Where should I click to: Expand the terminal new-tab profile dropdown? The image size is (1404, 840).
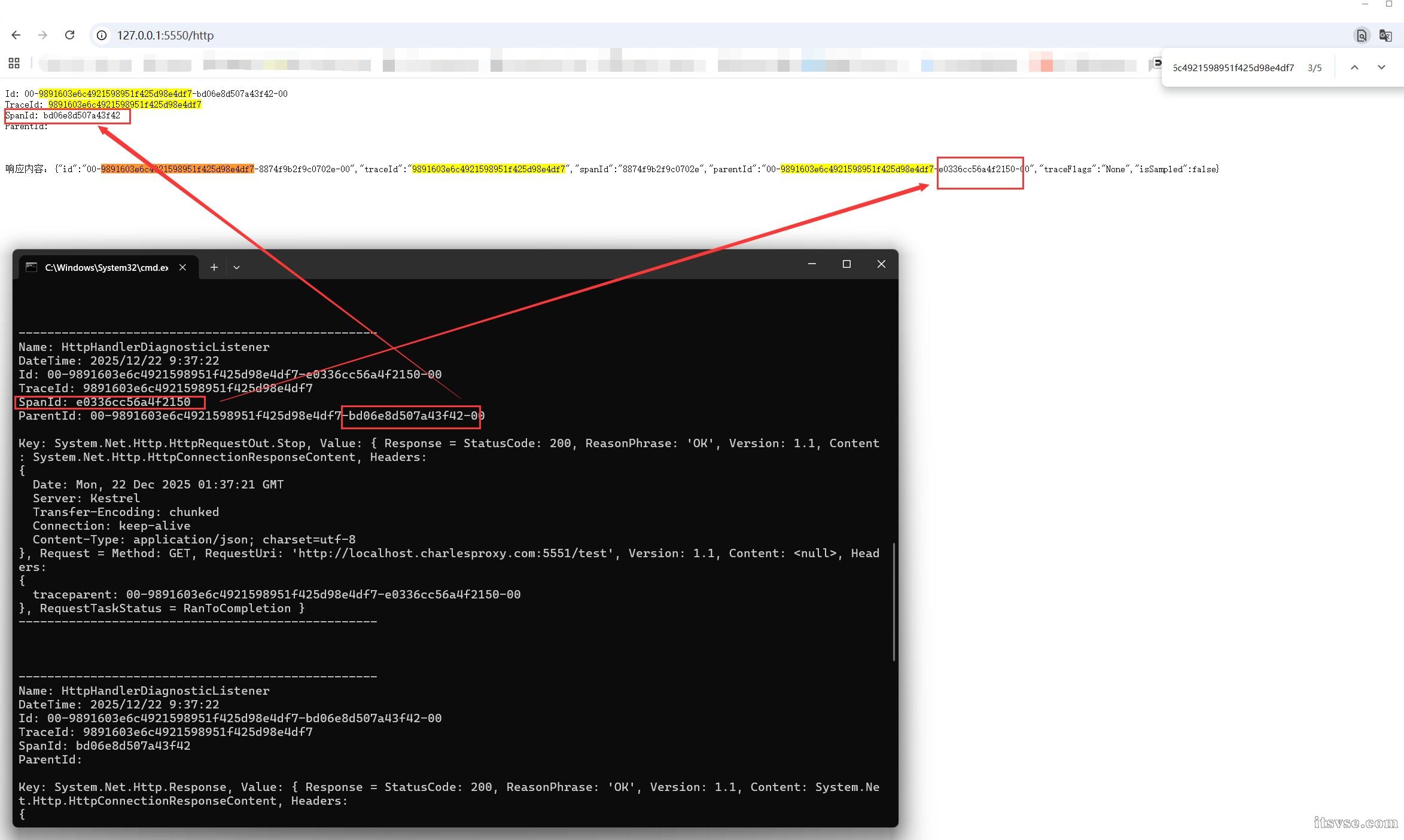(236, 267)
